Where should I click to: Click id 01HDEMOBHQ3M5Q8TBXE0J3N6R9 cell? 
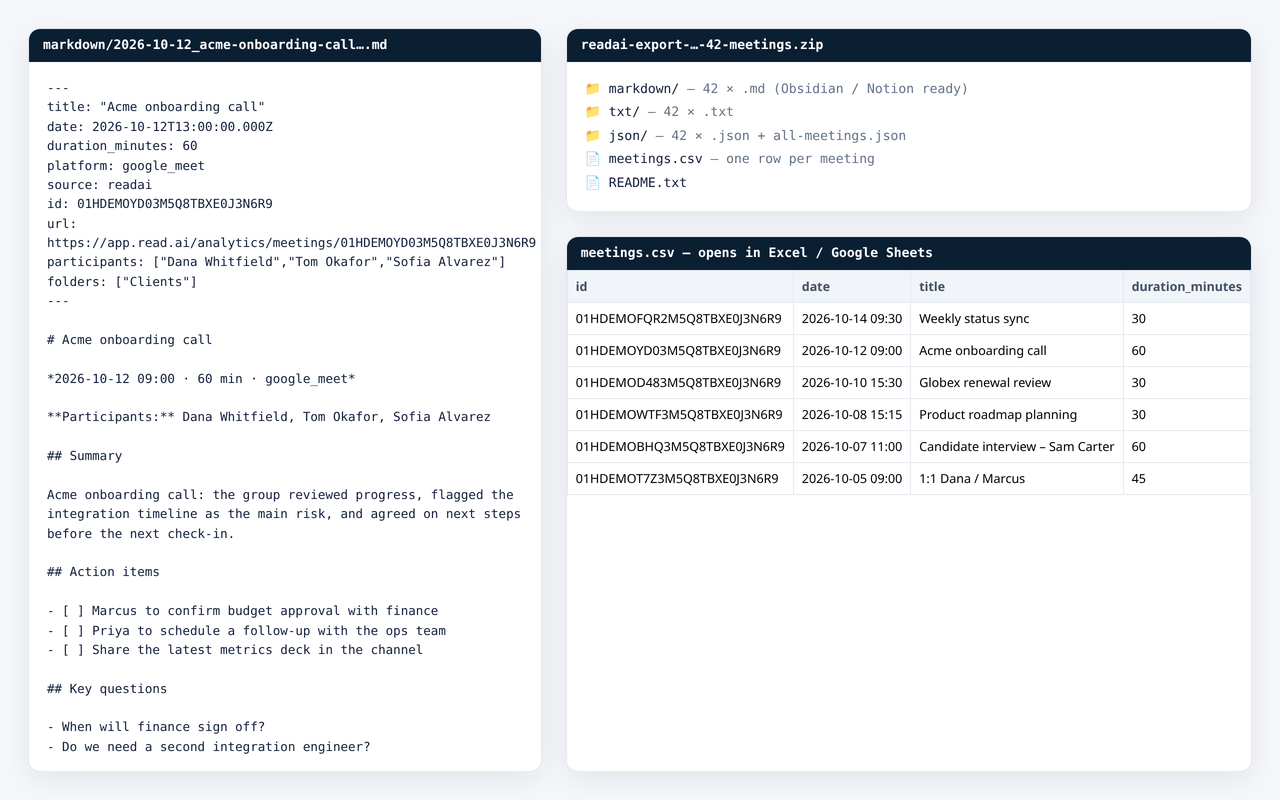click(680, 447)
